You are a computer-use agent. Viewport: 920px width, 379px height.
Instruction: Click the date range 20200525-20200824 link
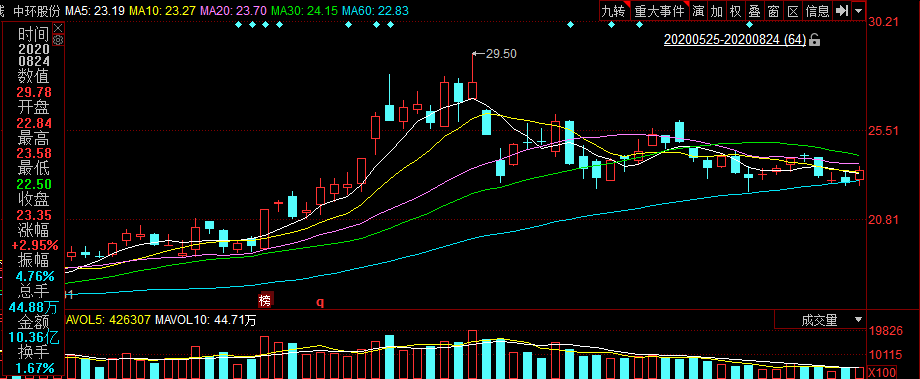[735, 40]
